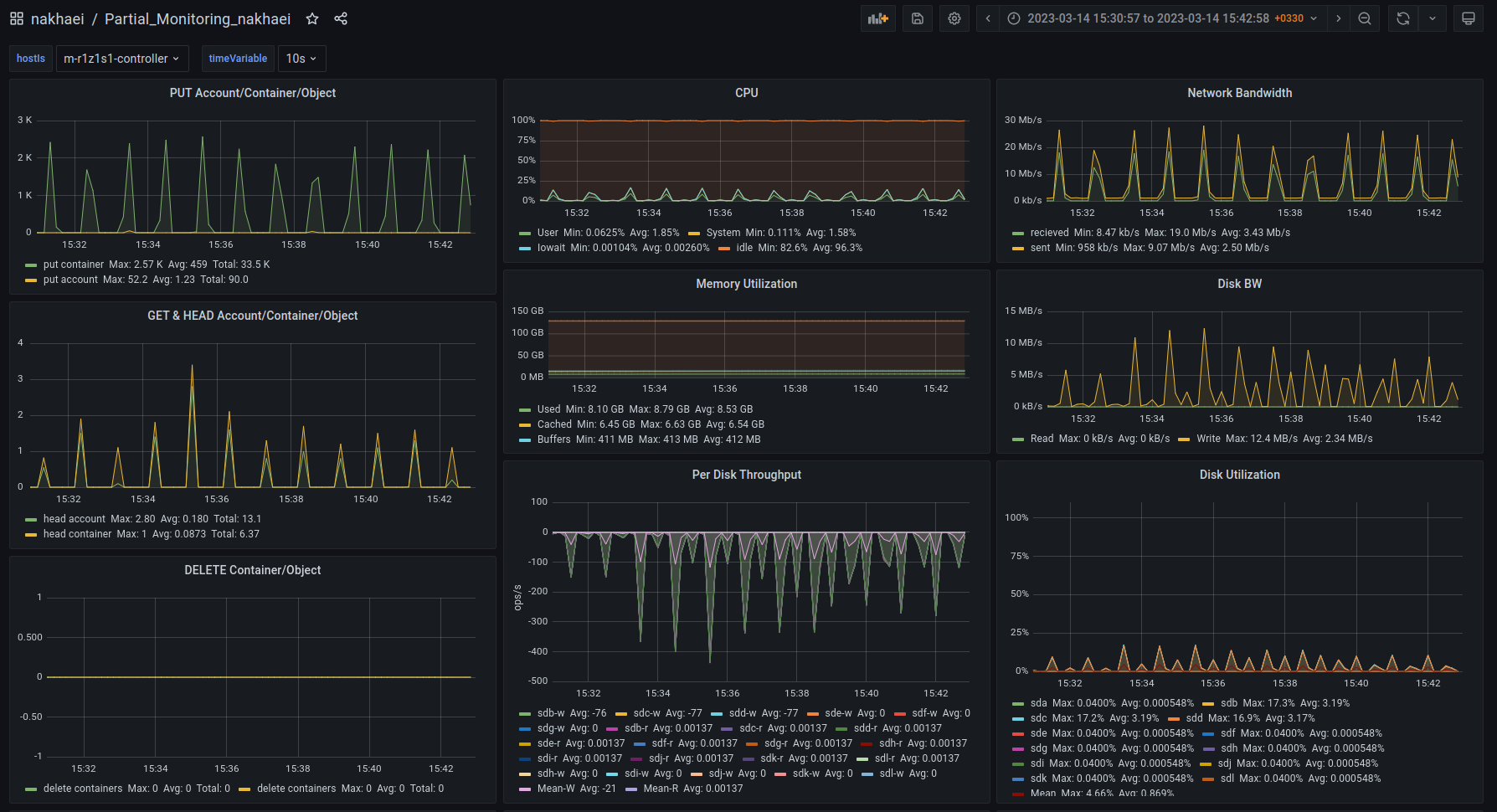Screen dimensions: 1497x812
Task: Cycle view mode with the monitor icon
Action: coord(1469,18)
